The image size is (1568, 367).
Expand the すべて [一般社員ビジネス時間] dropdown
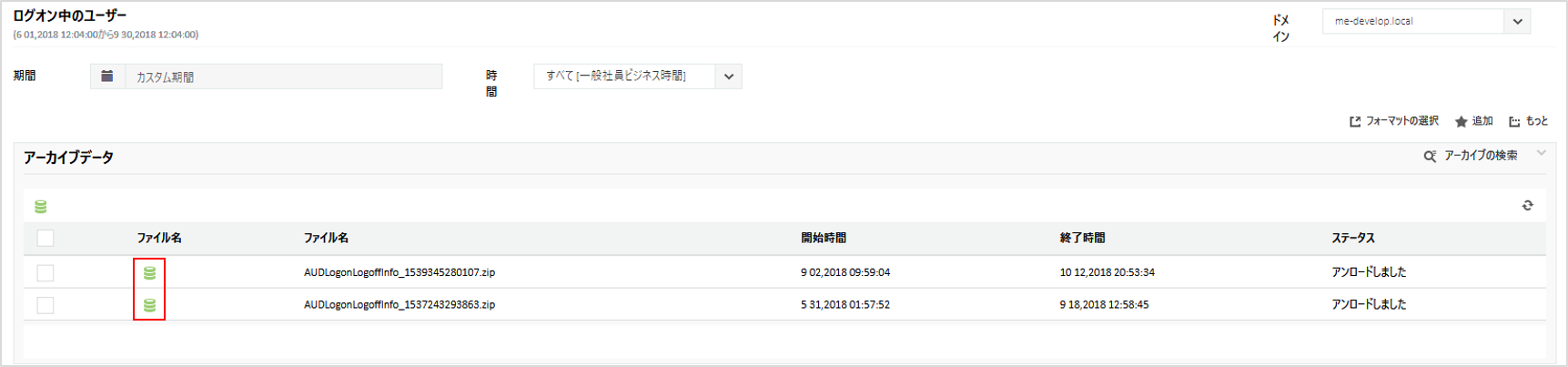pyautogui.click(x=728, y=76)
